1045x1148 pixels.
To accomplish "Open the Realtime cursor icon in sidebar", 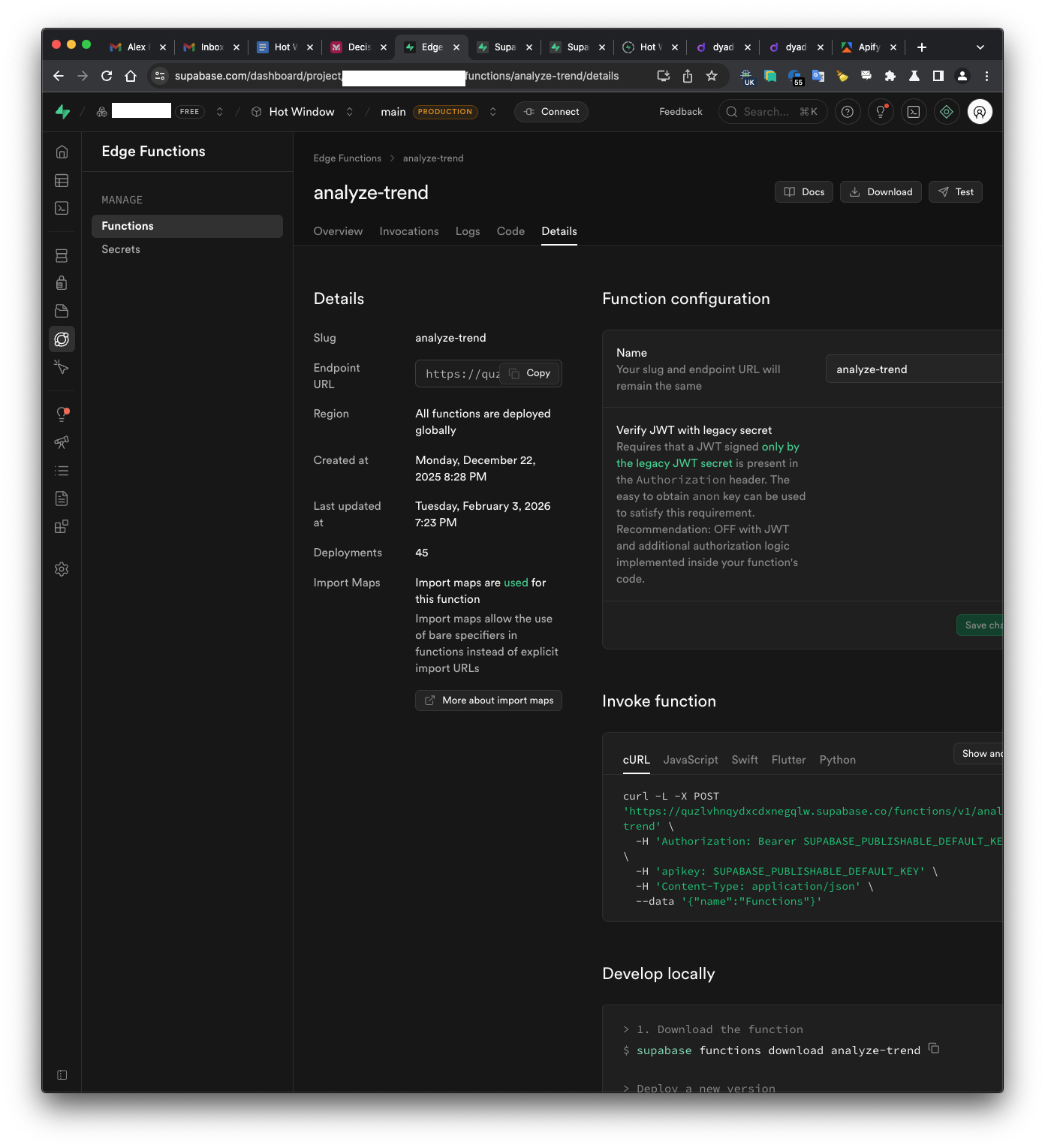I will point(62,367).
